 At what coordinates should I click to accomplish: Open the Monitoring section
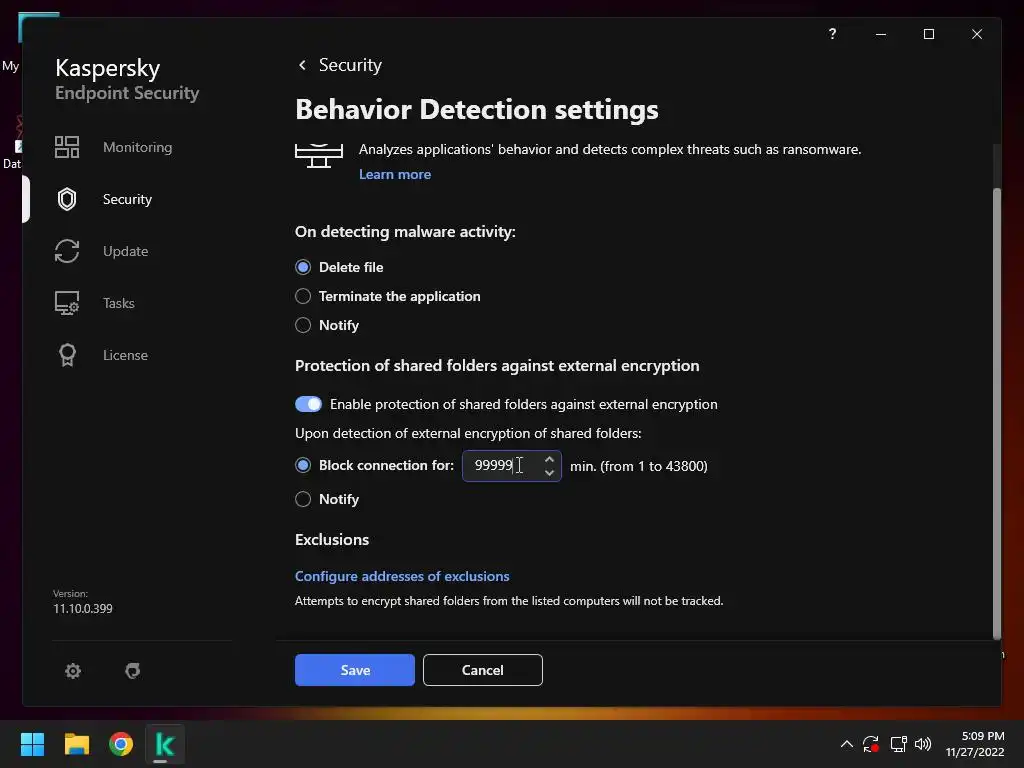click(137, 147)
